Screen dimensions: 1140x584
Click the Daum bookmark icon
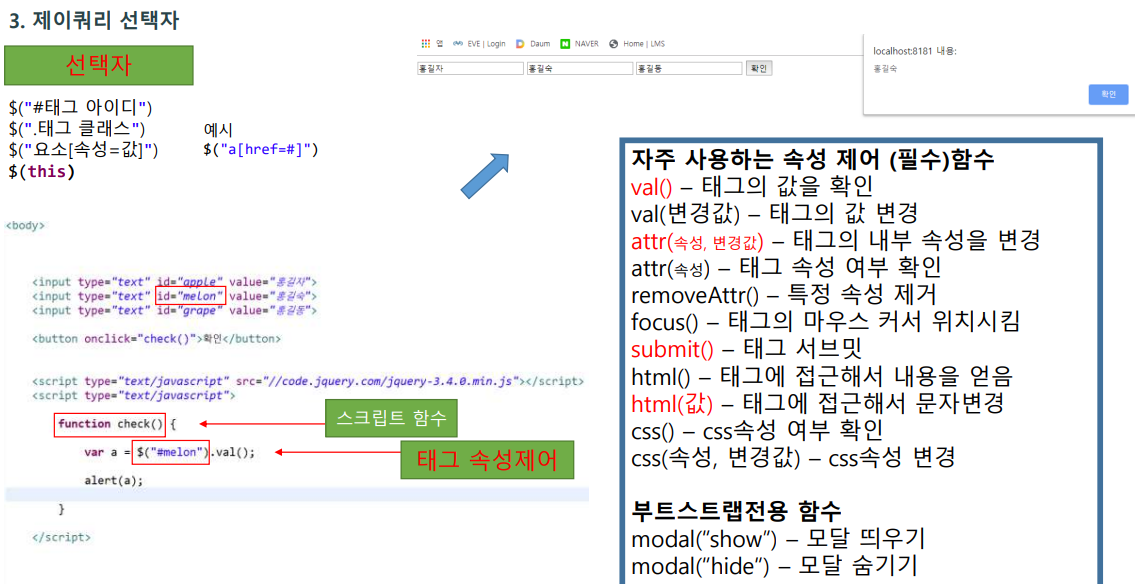pos(521,43)
